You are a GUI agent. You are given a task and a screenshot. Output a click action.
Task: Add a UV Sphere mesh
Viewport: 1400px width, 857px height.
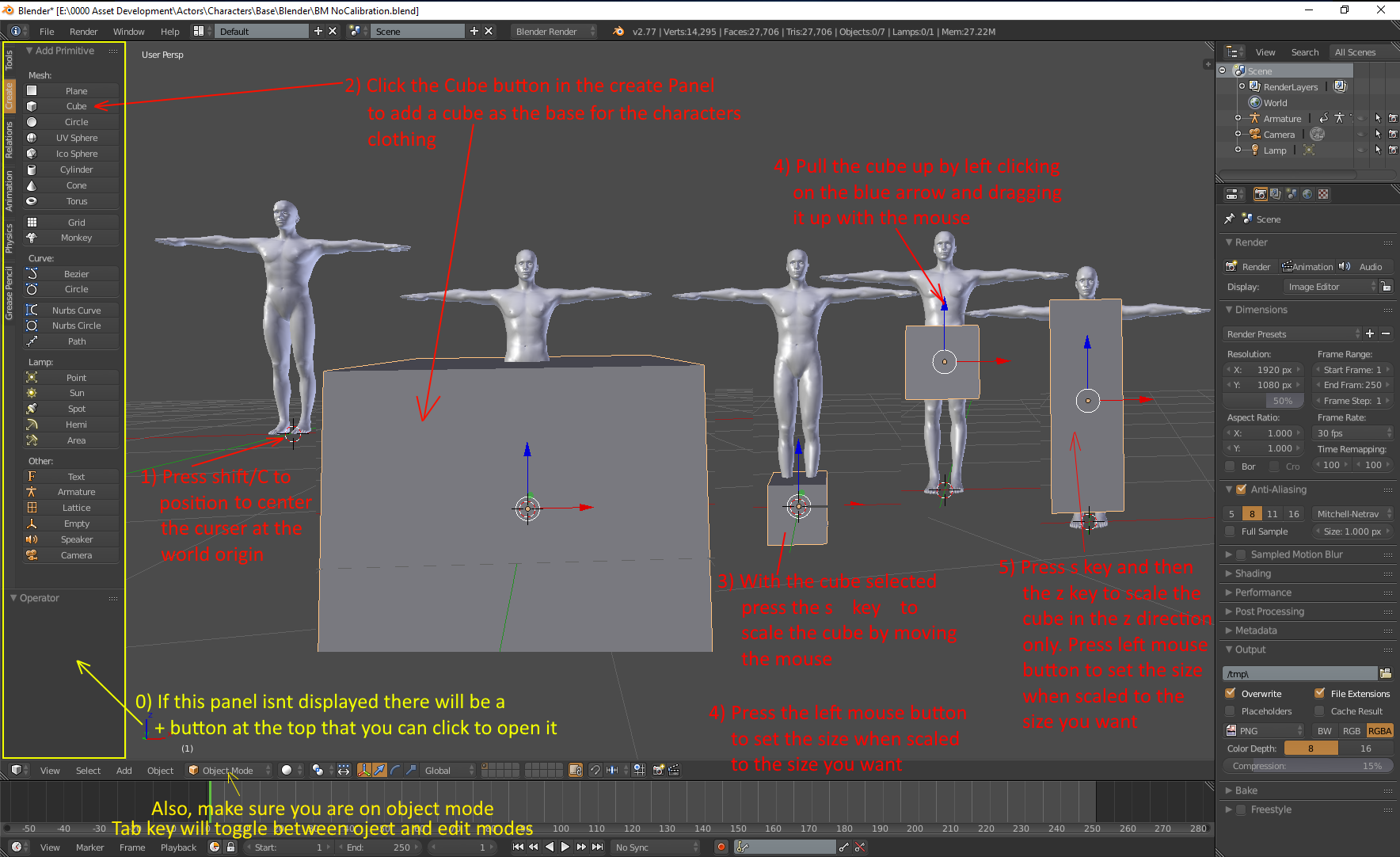[71, 138]
